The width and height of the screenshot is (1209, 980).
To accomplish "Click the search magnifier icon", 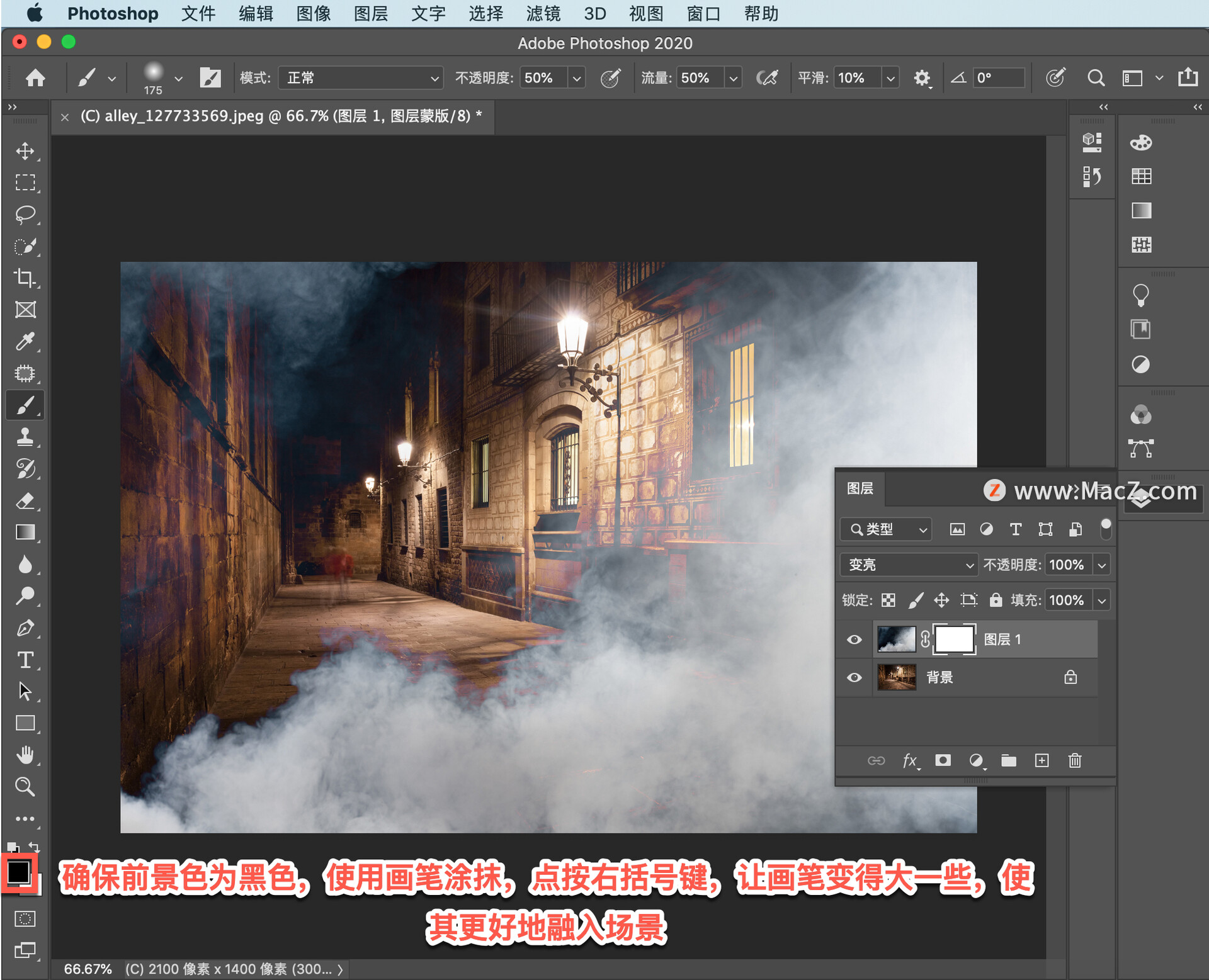I will [x=1096, y=78].
